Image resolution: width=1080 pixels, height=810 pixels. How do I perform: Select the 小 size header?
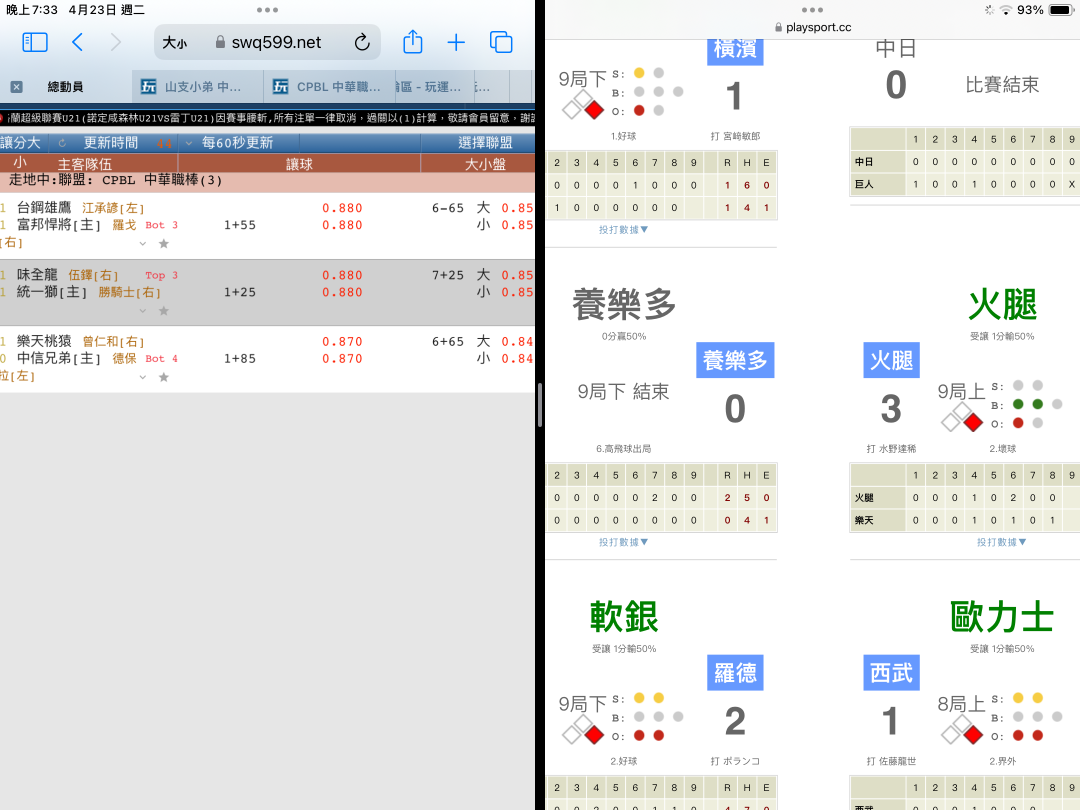click(x=20, y=163)
